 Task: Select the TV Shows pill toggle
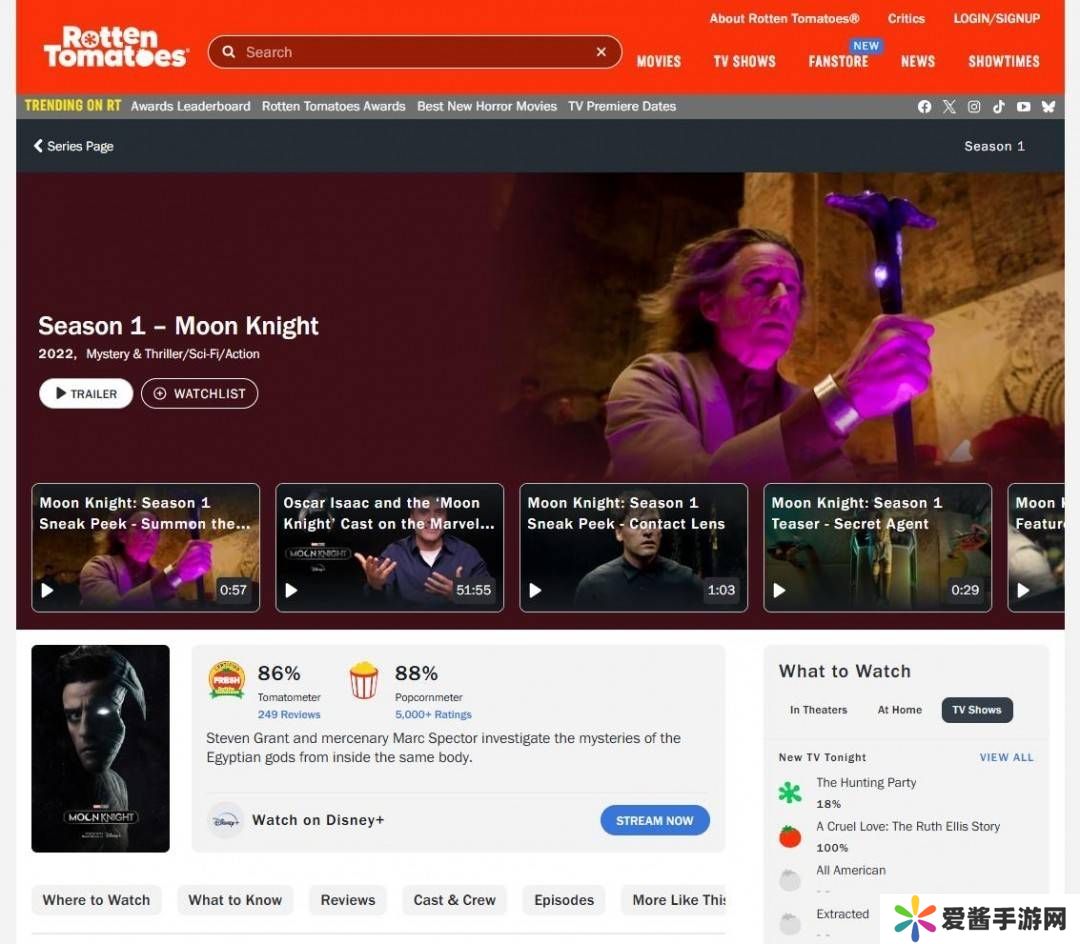point(977,710)
